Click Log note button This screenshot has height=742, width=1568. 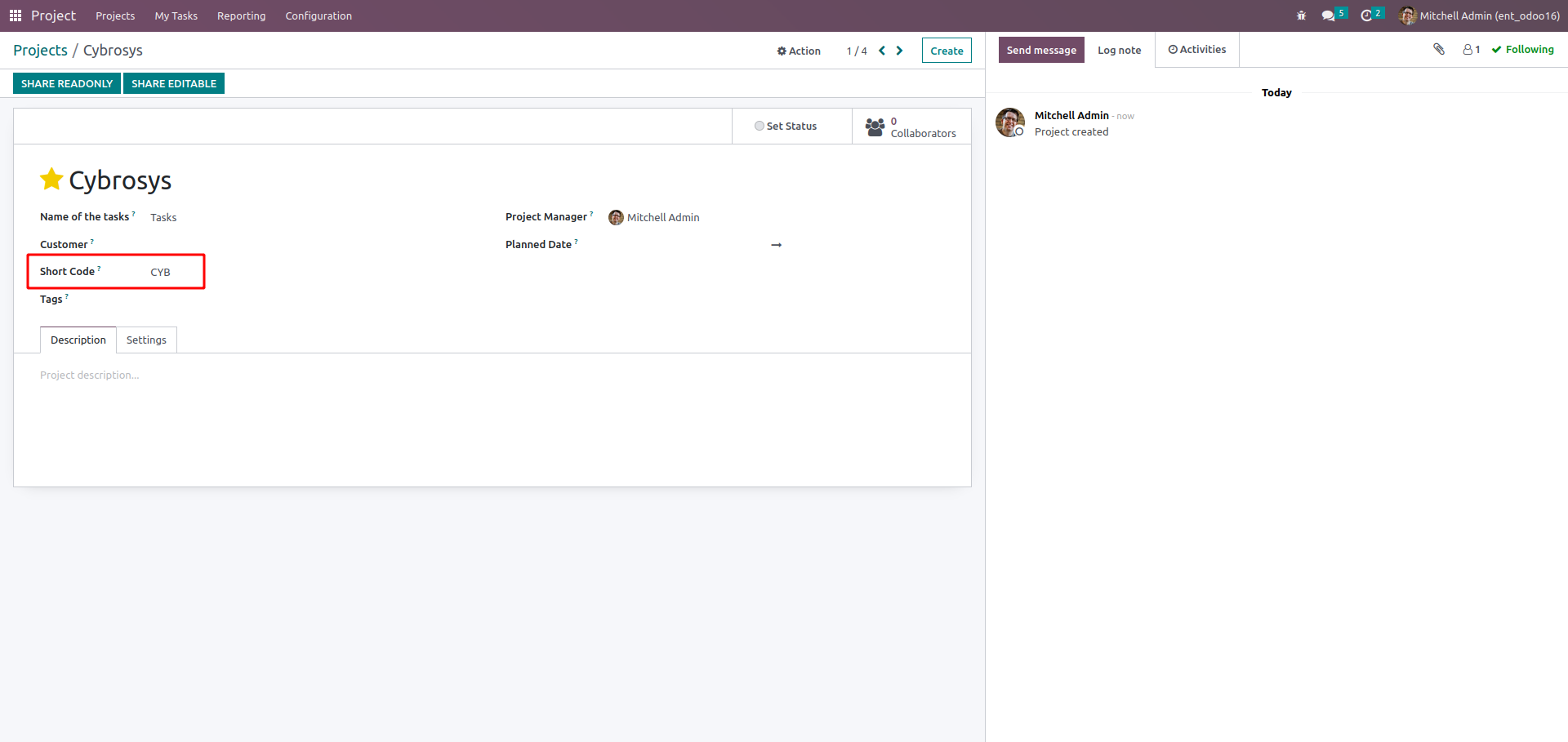pos(1119,50)
